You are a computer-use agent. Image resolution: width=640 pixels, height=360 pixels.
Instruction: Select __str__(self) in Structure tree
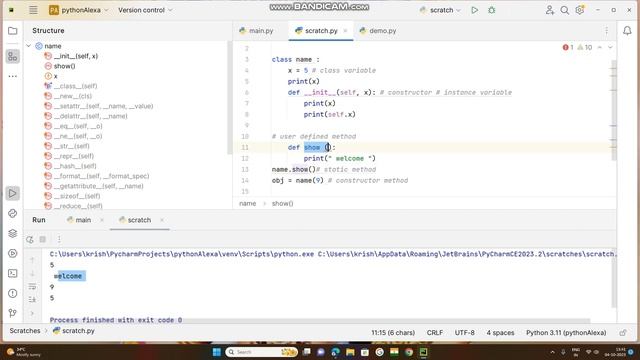pyautogui.click(x=67, y=146)
